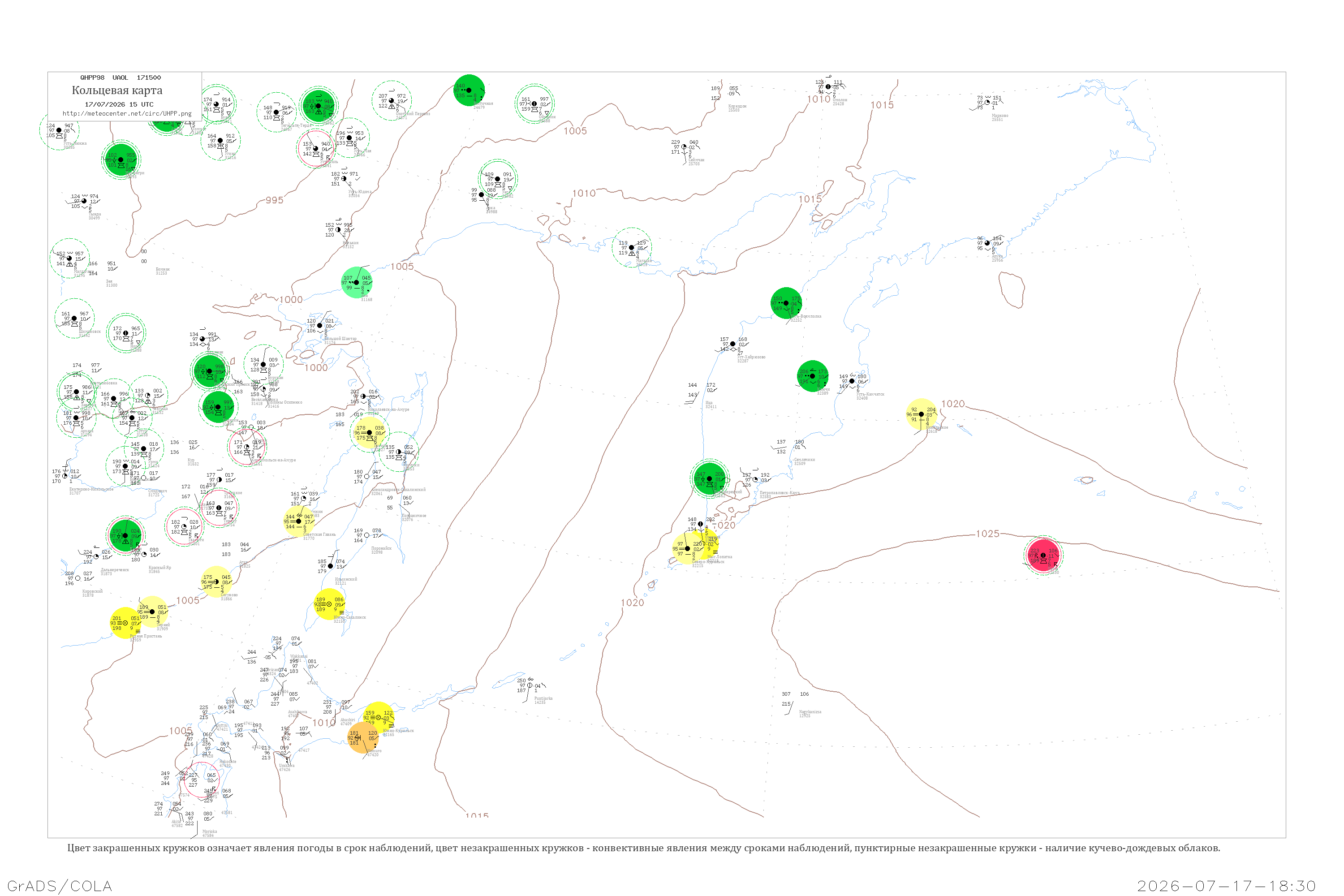Select the 2026-07-17-18:30 timestamp
The image size is (1344, 896).
1226,886
